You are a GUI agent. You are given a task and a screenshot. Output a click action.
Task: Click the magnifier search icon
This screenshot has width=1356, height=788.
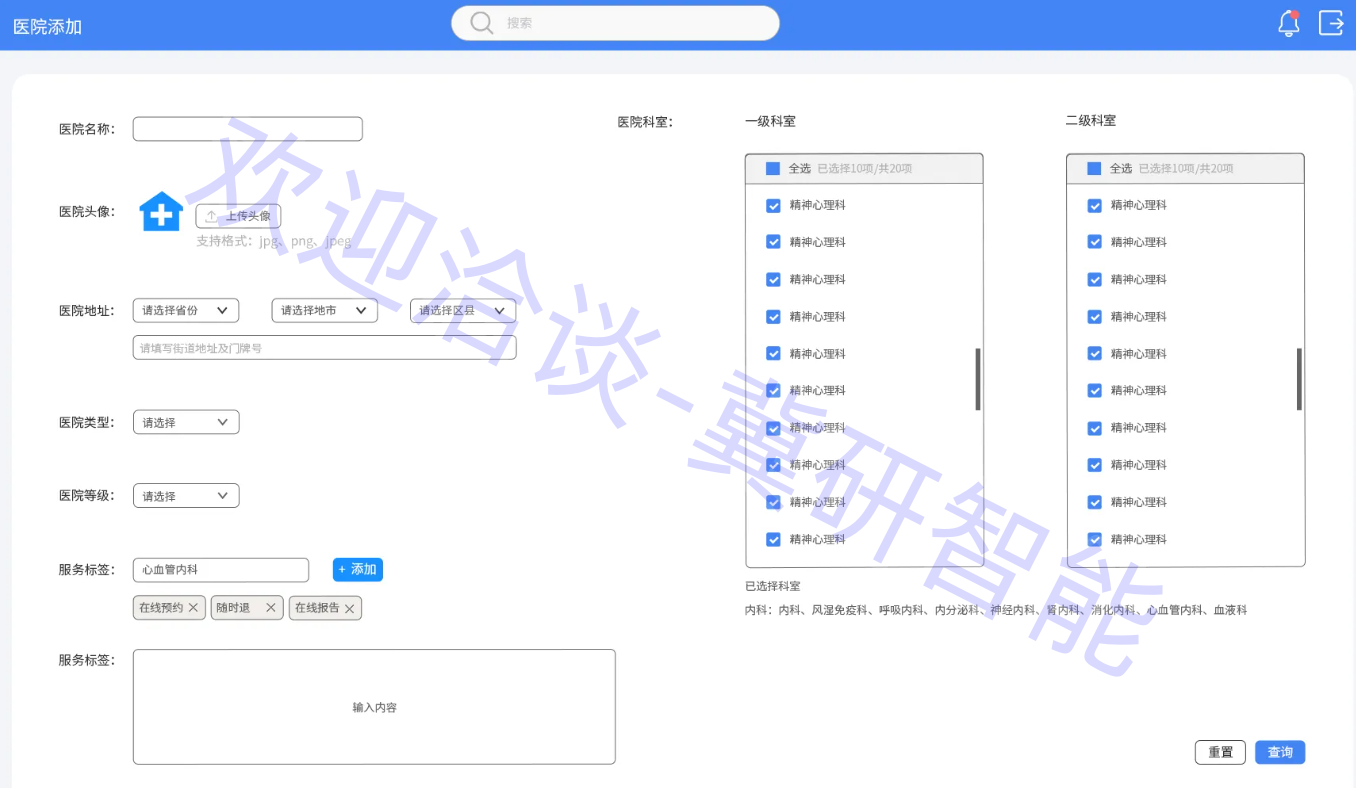(x=482, y=23)
